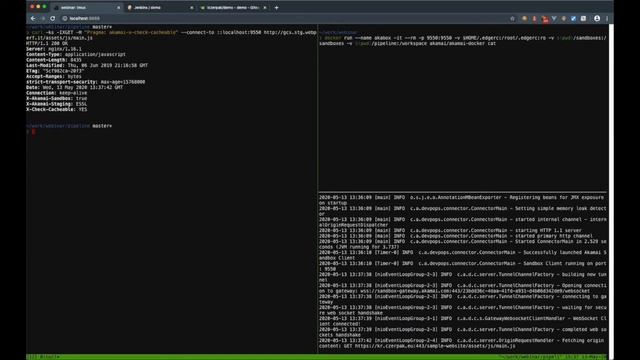This screenshot has width=640, height=360.
Task: Click the 'ETag' header line
Action: 55,71
